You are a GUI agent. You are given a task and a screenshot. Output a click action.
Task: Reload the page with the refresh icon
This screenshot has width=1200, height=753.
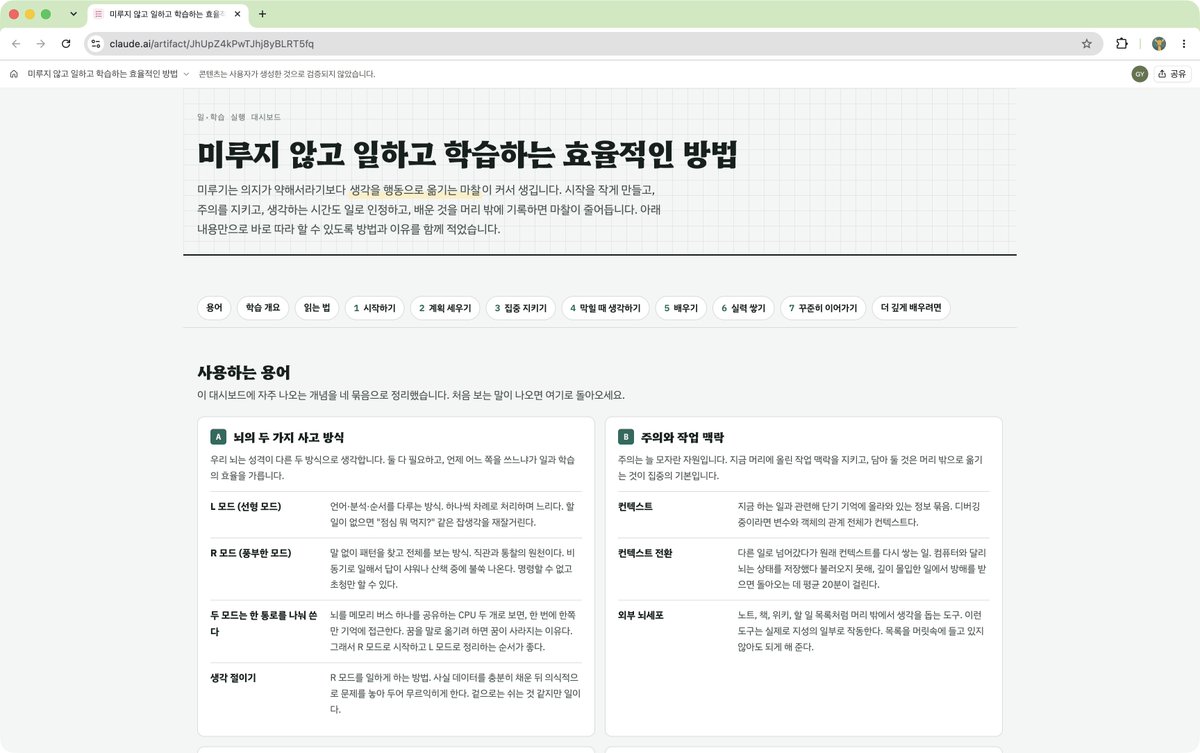pyautogui.click(x=66, y=44)
